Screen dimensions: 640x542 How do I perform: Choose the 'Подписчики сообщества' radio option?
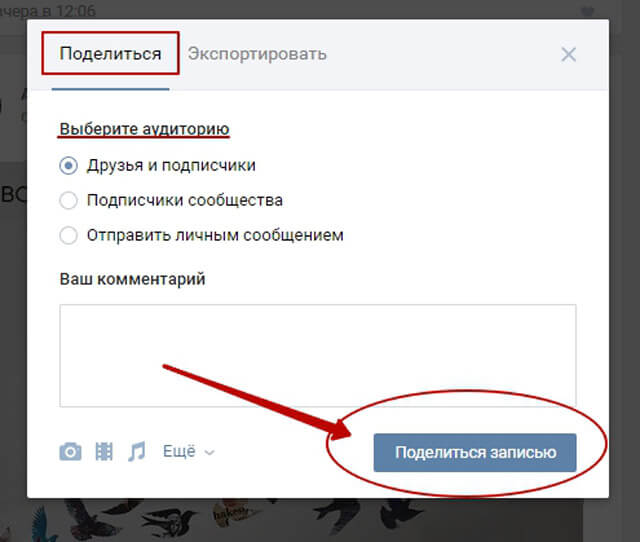68,200
